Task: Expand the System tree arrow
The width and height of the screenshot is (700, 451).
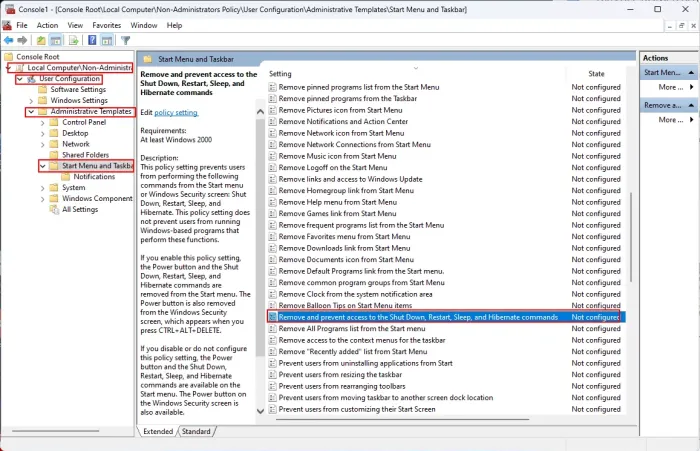Action: point(42,188)
